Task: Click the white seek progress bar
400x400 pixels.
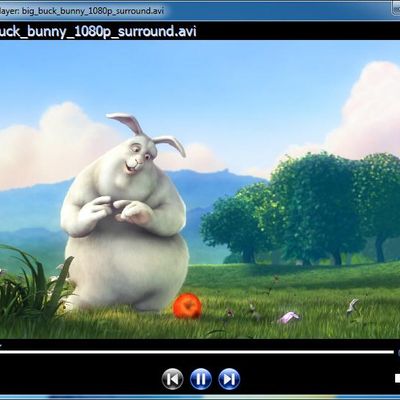Action: pyautogui.click(x=197, y=352)
